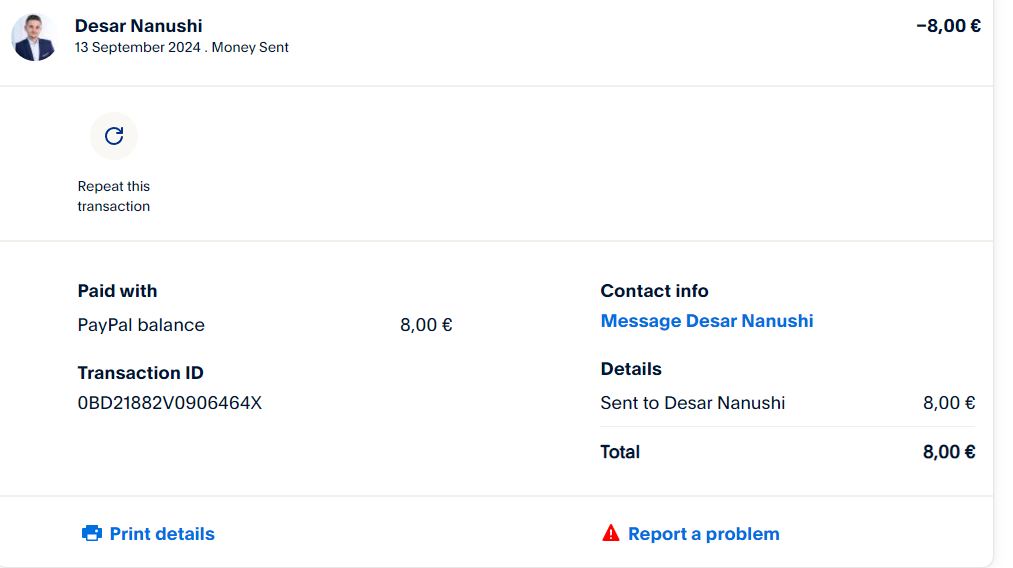1013x568 pixels.
Task: Click the PayPal balance payment method
Action: point(141,325)
